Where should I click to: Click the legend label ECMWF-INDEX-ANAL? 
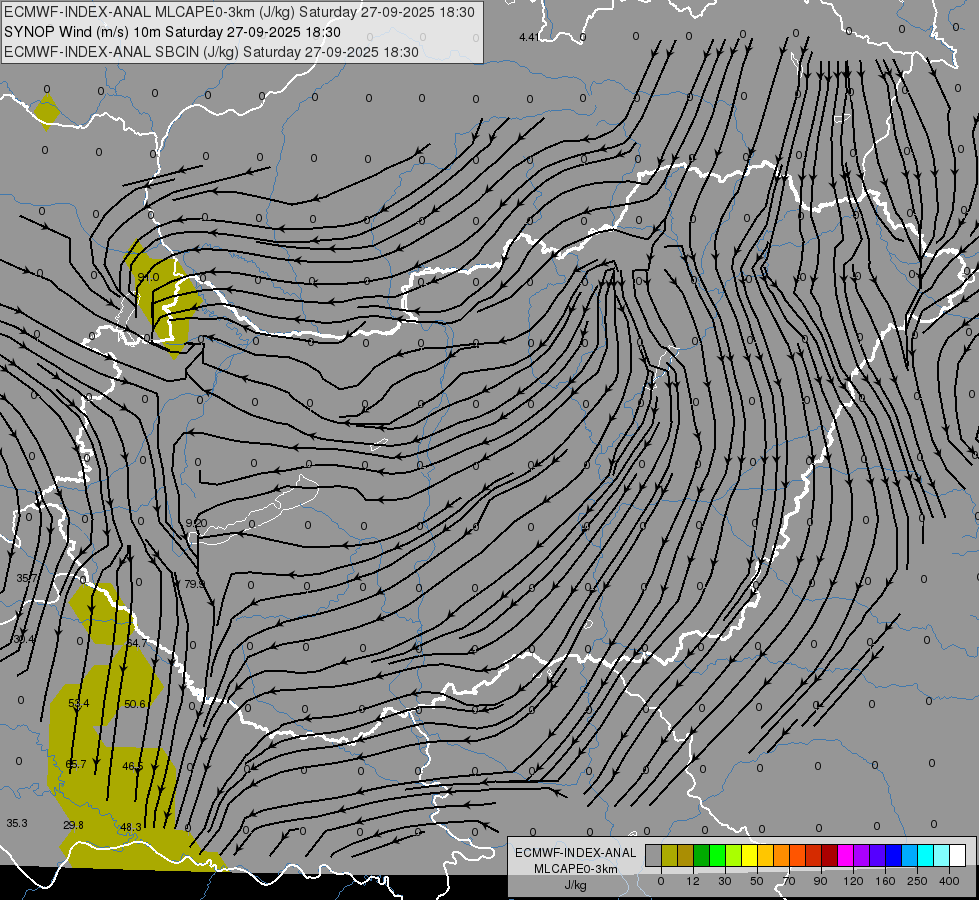576,853
